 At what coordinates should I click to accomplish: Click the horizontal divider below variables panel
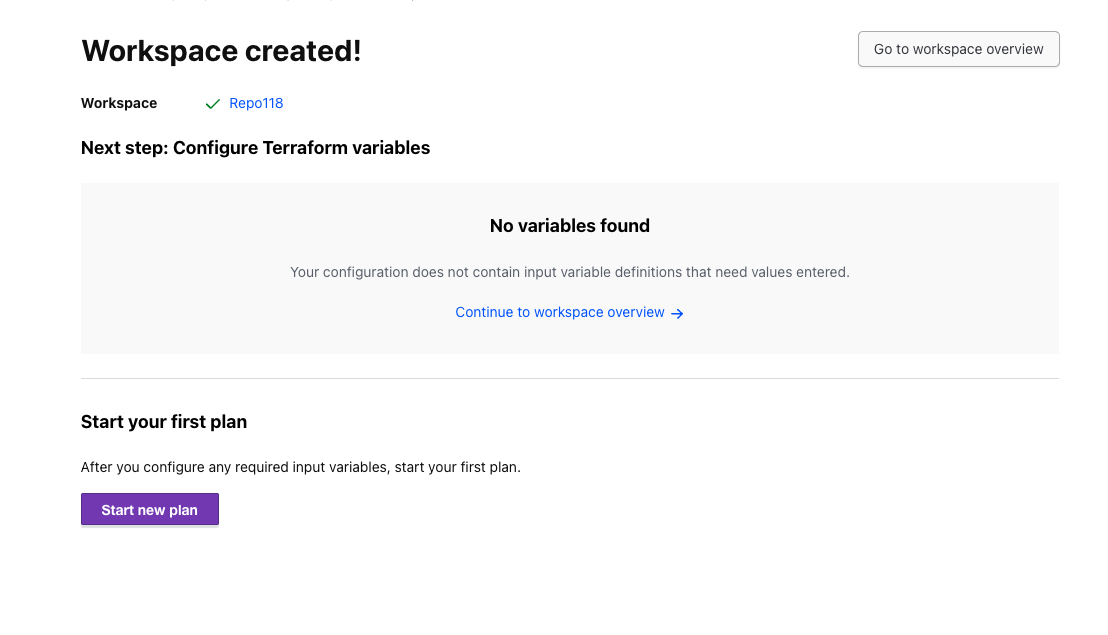click(569, 379)
